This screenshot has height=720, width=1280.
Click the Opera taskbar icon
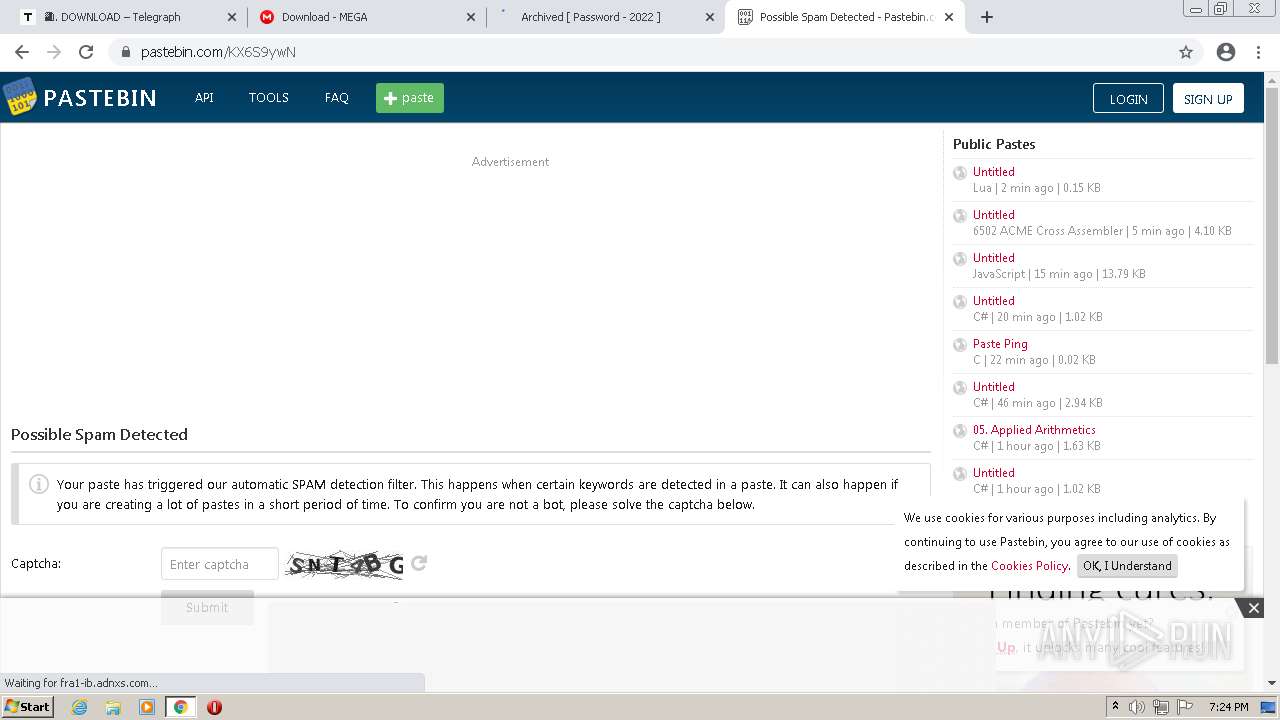214,707
